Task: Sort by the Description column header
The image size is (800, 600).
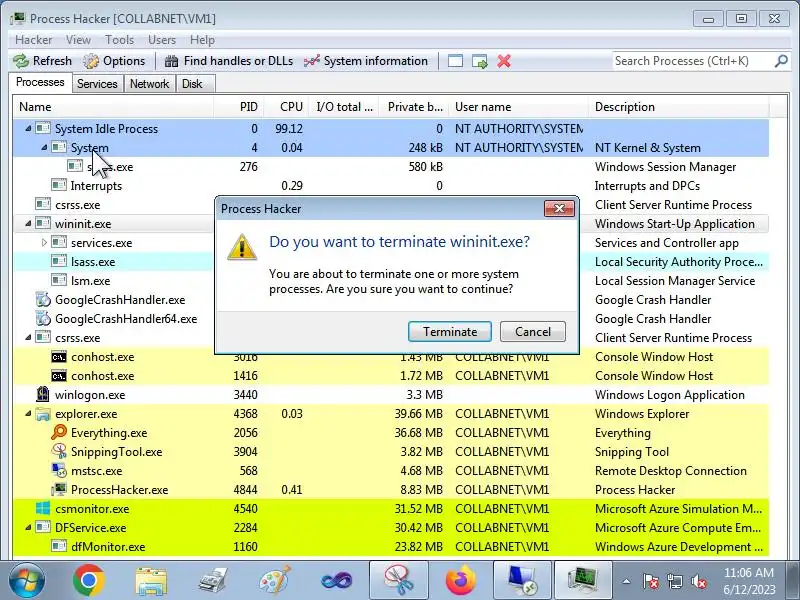Action: [x=679, y=107]
